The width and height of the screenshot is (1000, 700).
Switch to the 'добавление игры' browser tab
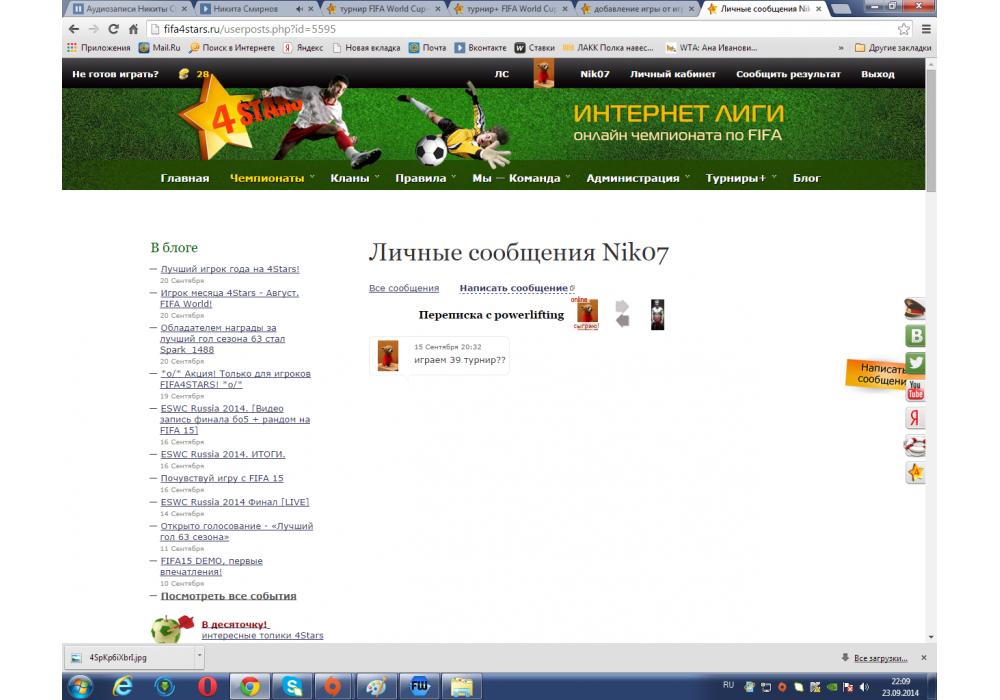click(x=638, y=9)
